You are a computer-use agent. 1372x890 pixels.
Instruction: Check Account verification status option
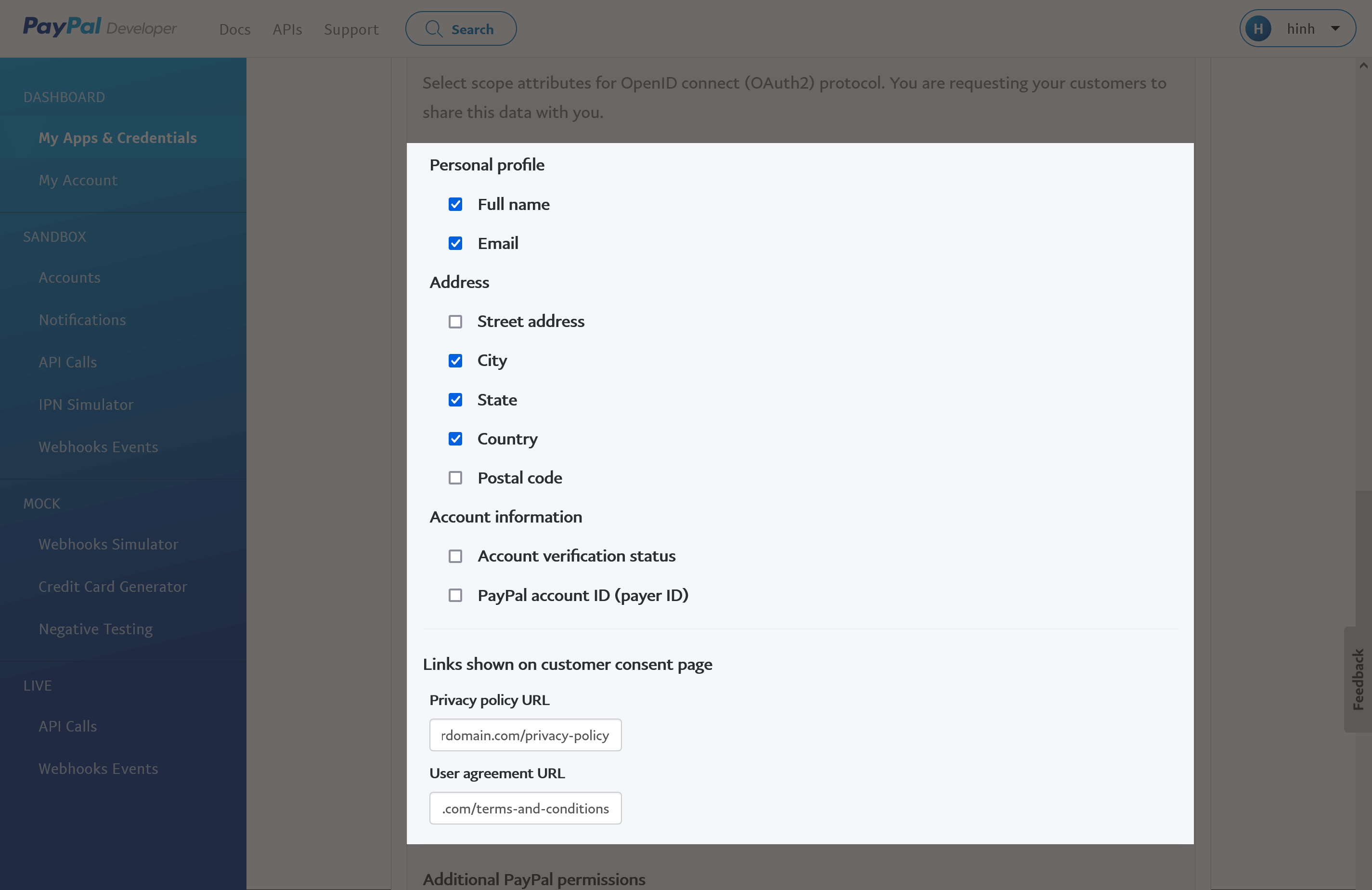[x=455, y=556]
